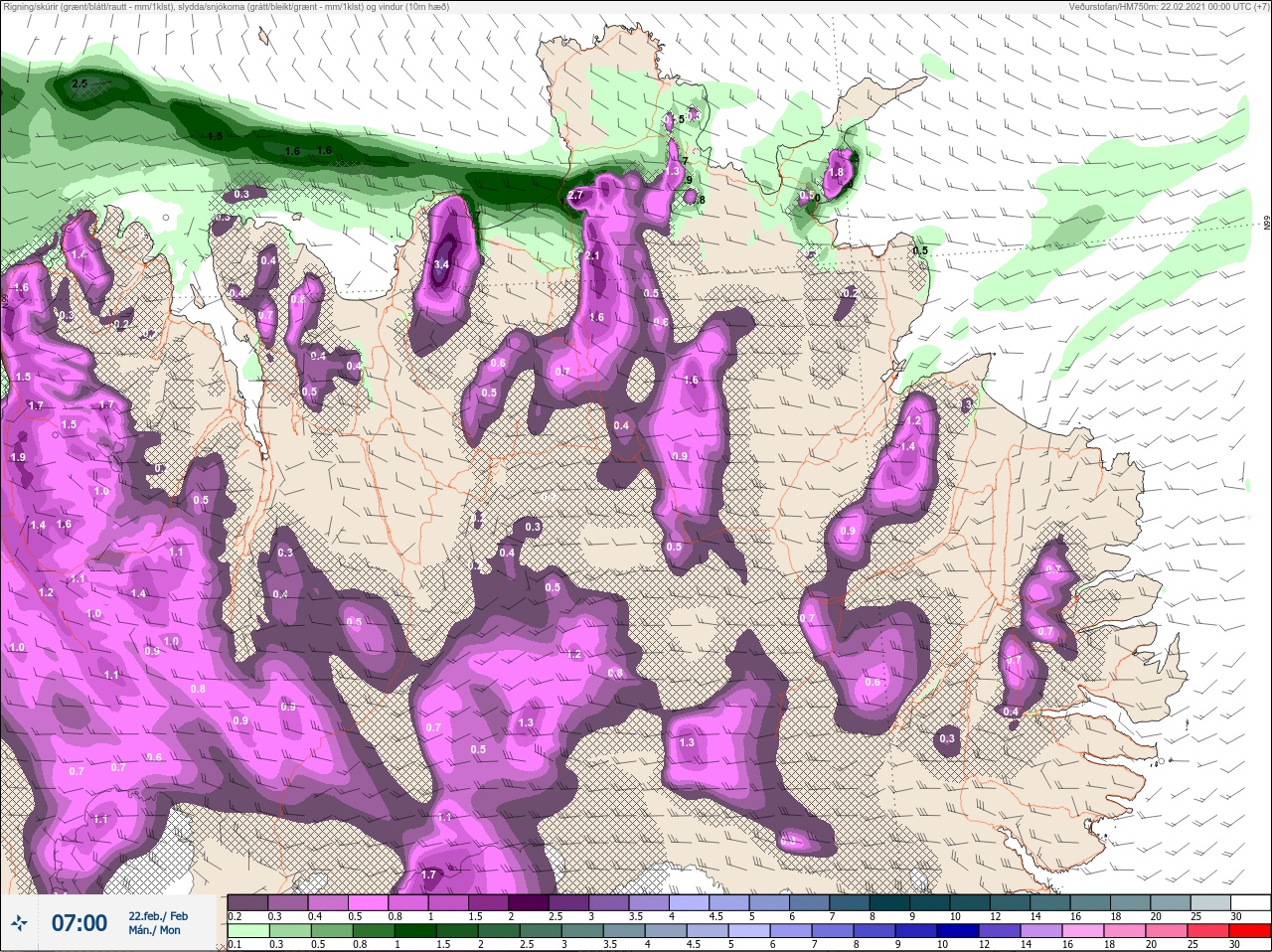Click the 2.7 precipitation value on the map
Image resolution: width=1272 pixels, height=952 pixels.
click(575, 197)
